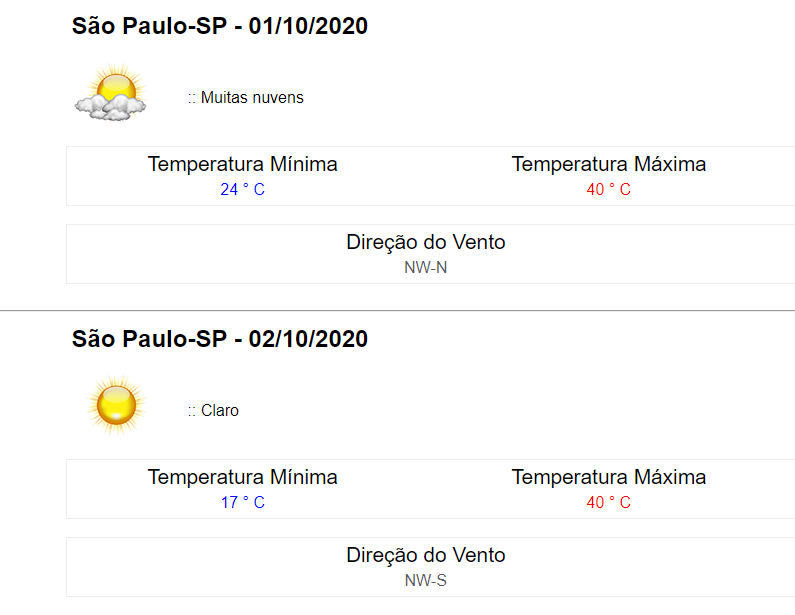
Task: Click the 17 °C minimum temperature value
Action: click(242, 502)
